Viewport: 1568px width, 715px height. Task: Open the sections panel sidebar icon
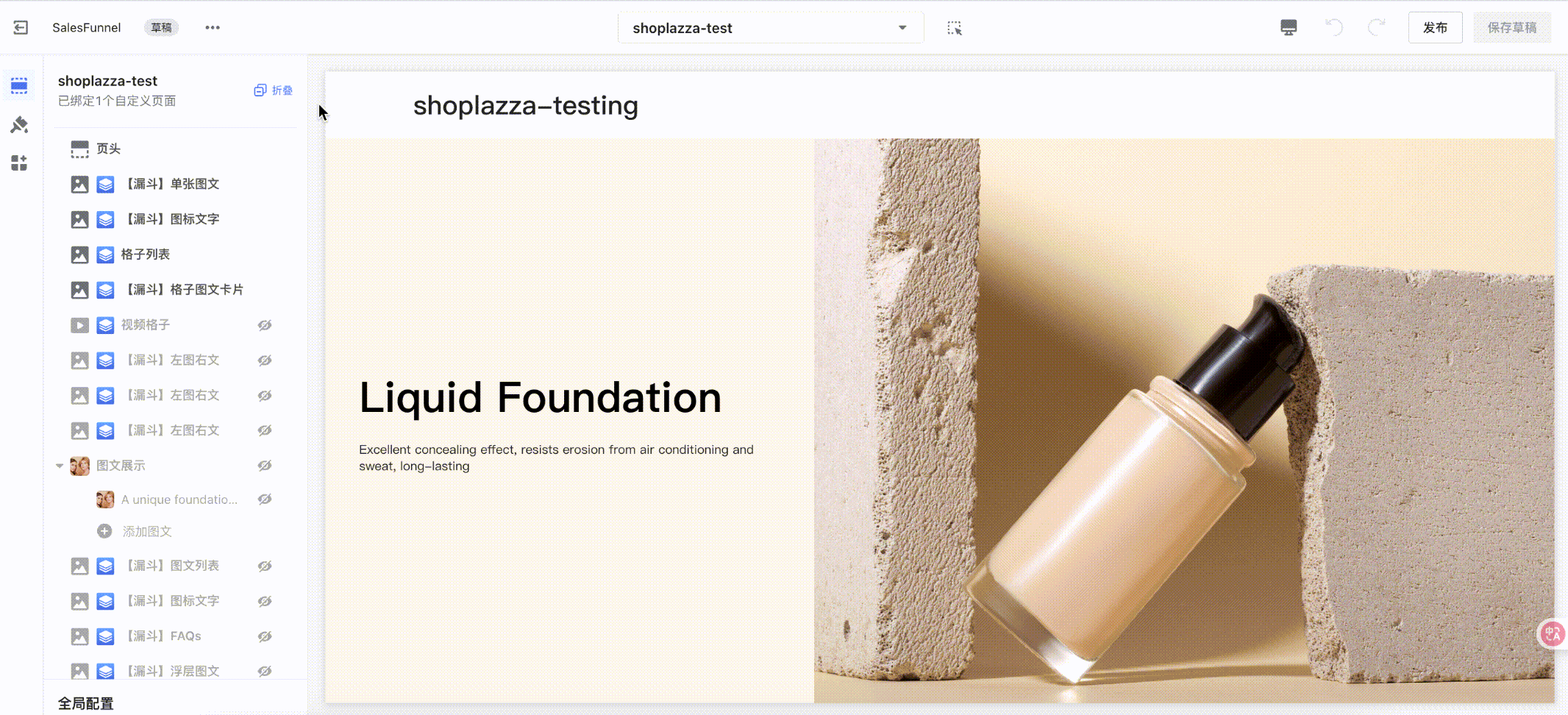pos(19,86)
